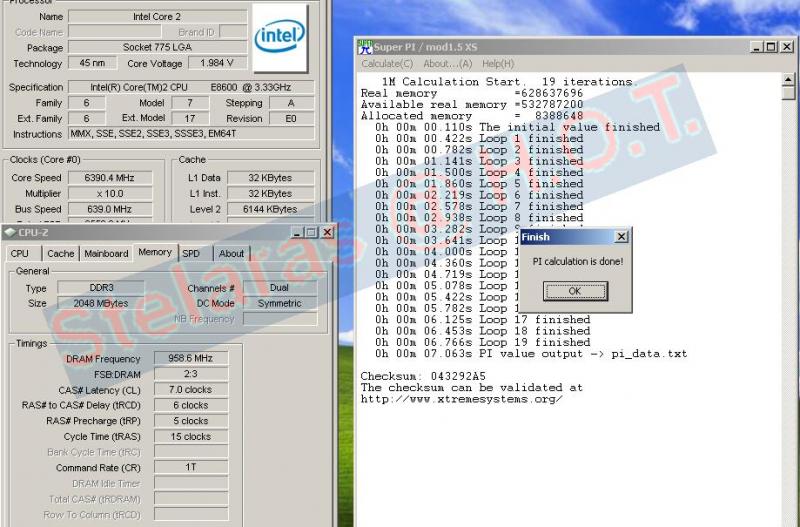Minimize the front CPU-Z window
Screen dimensions: 800x527
click(297, 233)
